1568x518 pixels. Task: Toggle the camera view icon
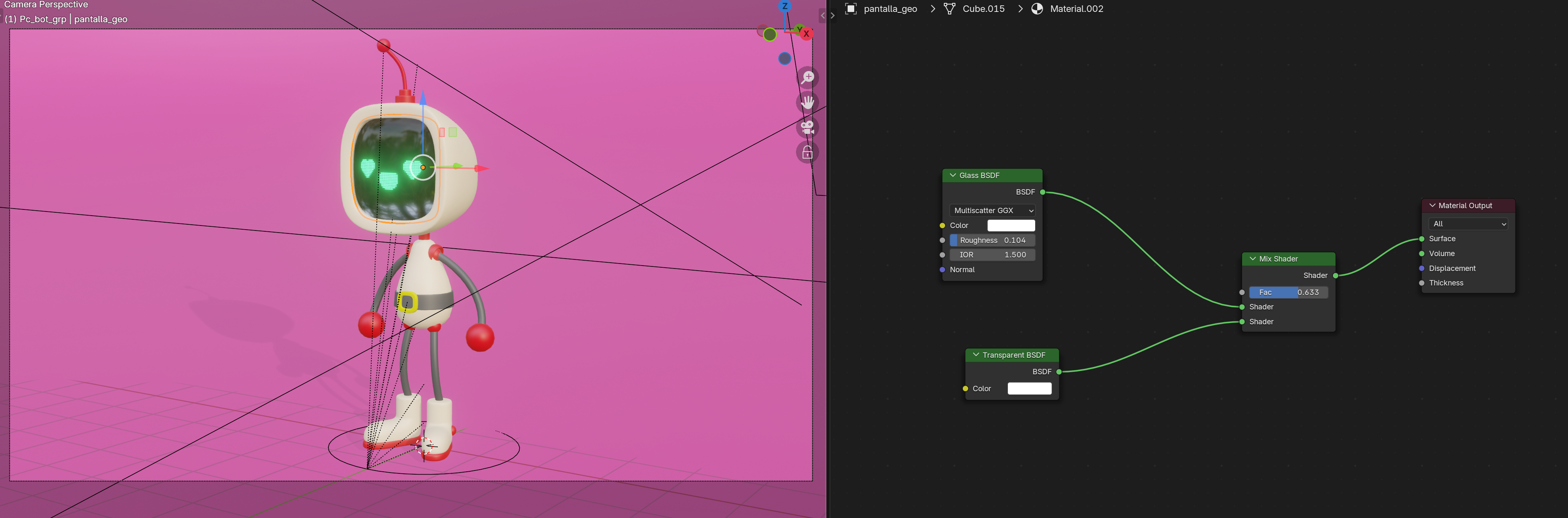click(x=808, y=127)
